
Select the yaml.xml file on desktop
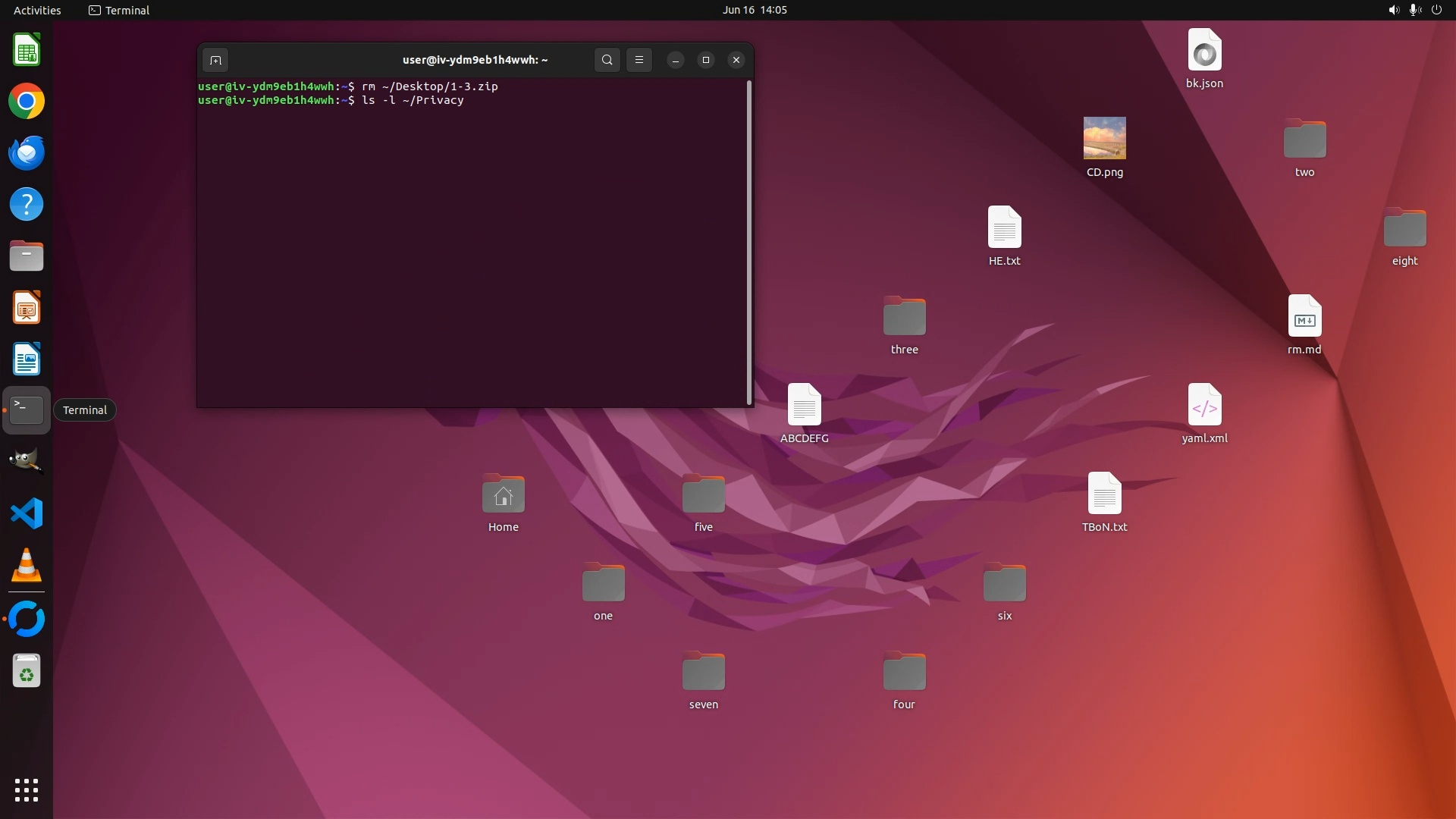coord(1204,406)
